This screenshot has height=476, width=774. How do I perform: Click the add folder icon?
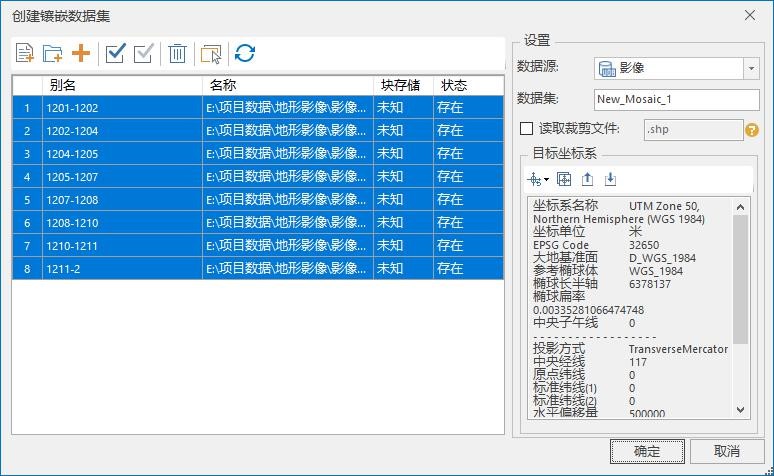(x=53, y=54)
